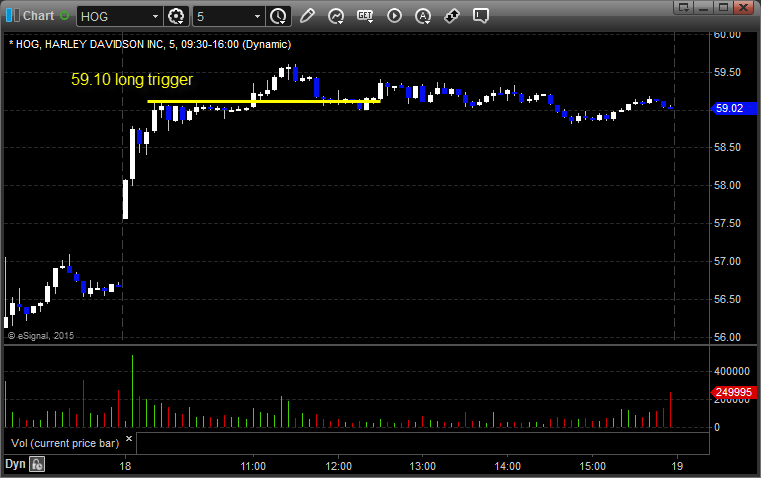Image resolution: width=761 pixels, height=478 pixels.
Task: Click the blue chart link bars icon
Action: [13, 16]
